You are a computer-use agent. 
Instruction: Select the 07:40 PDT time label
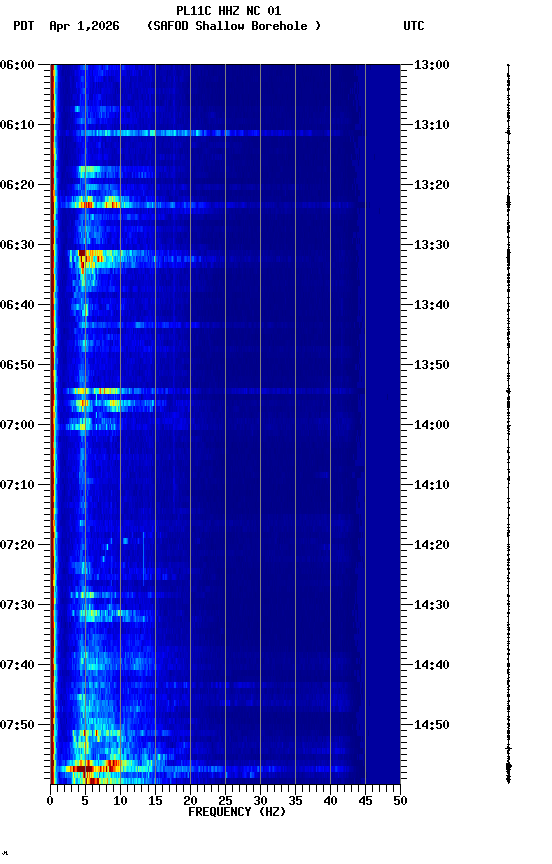[17, 665]
